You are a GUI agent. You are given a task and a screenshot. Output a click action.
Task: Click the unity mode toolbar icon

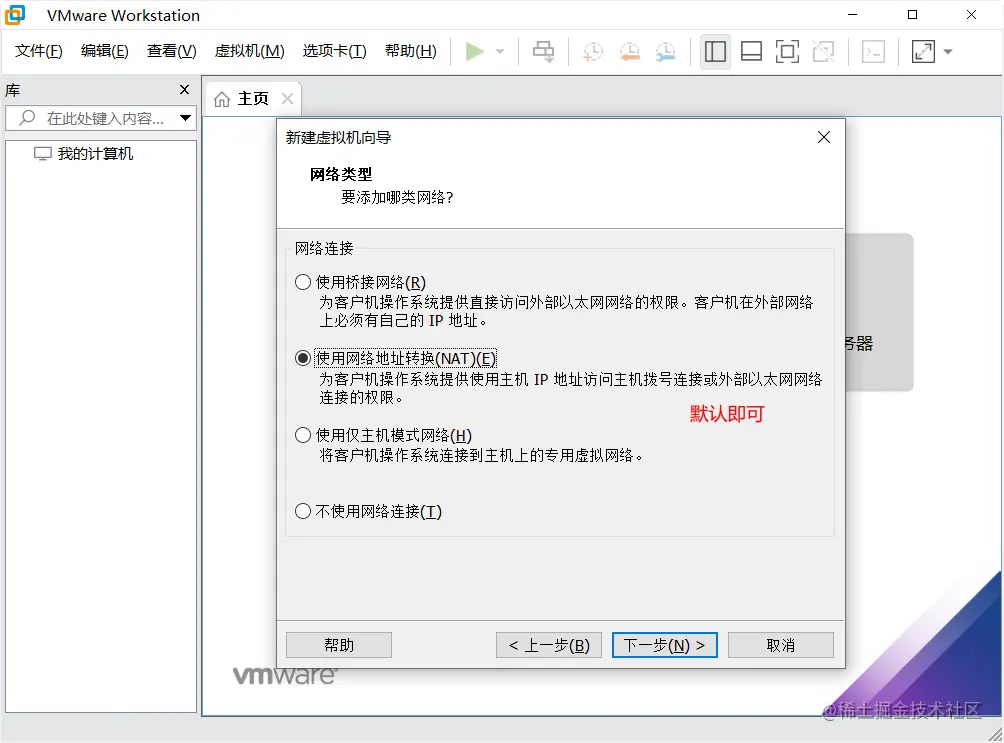coord(823,51)
